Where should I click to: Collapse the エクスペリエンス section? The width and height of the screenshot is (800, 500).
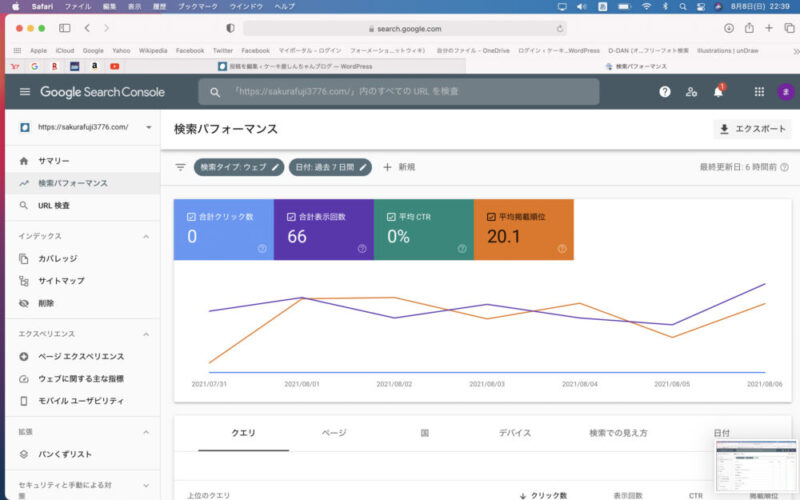click(x=146, y=334)
